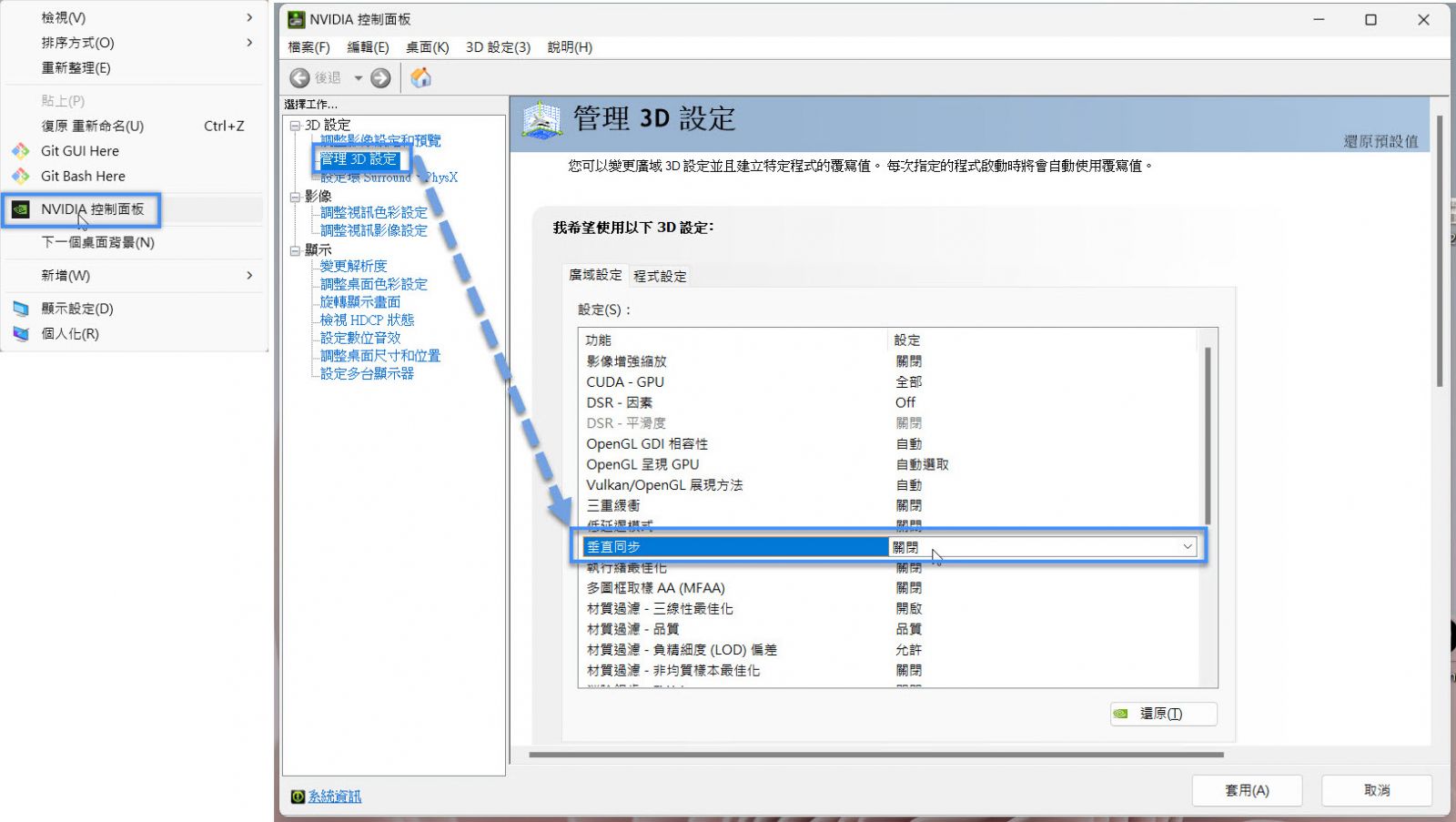Open 調整桌面色彩設定 link

[x=373, y=285]
